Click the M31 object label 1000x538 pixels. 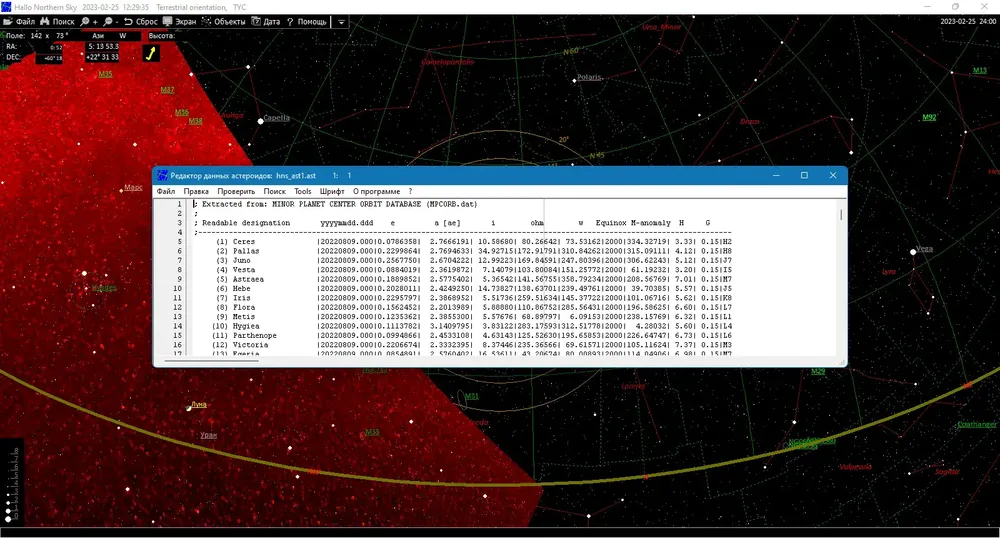click(x=471, y=396)
